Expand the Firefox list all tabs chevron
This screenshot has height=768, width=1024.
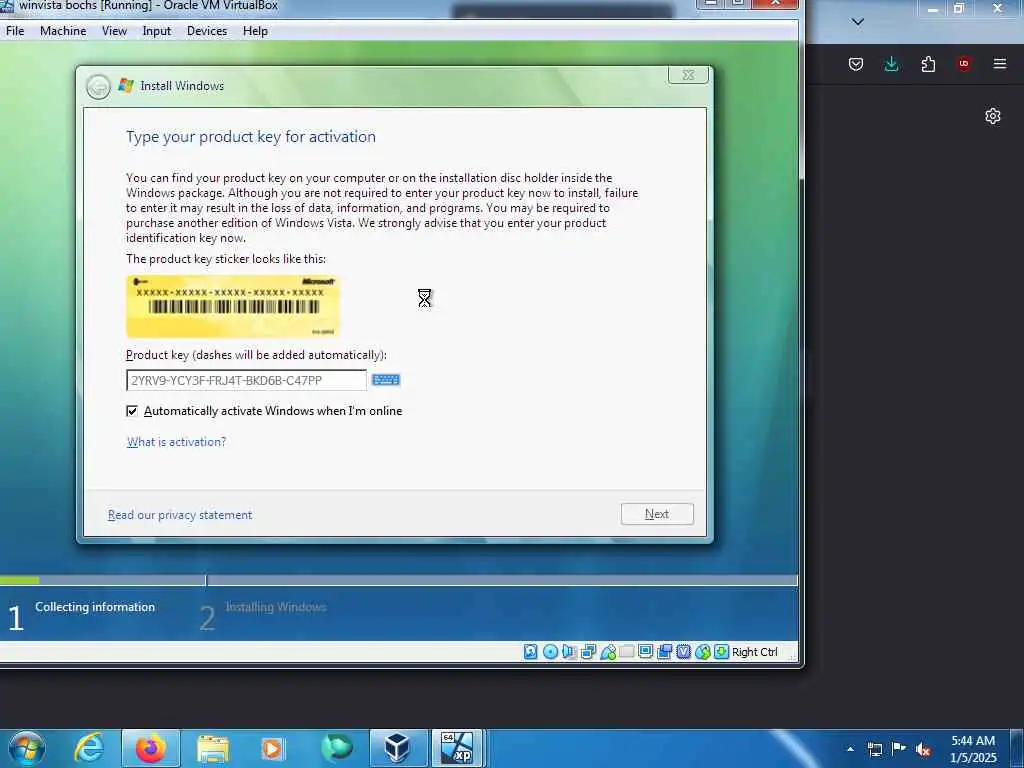tap(858, 22)
